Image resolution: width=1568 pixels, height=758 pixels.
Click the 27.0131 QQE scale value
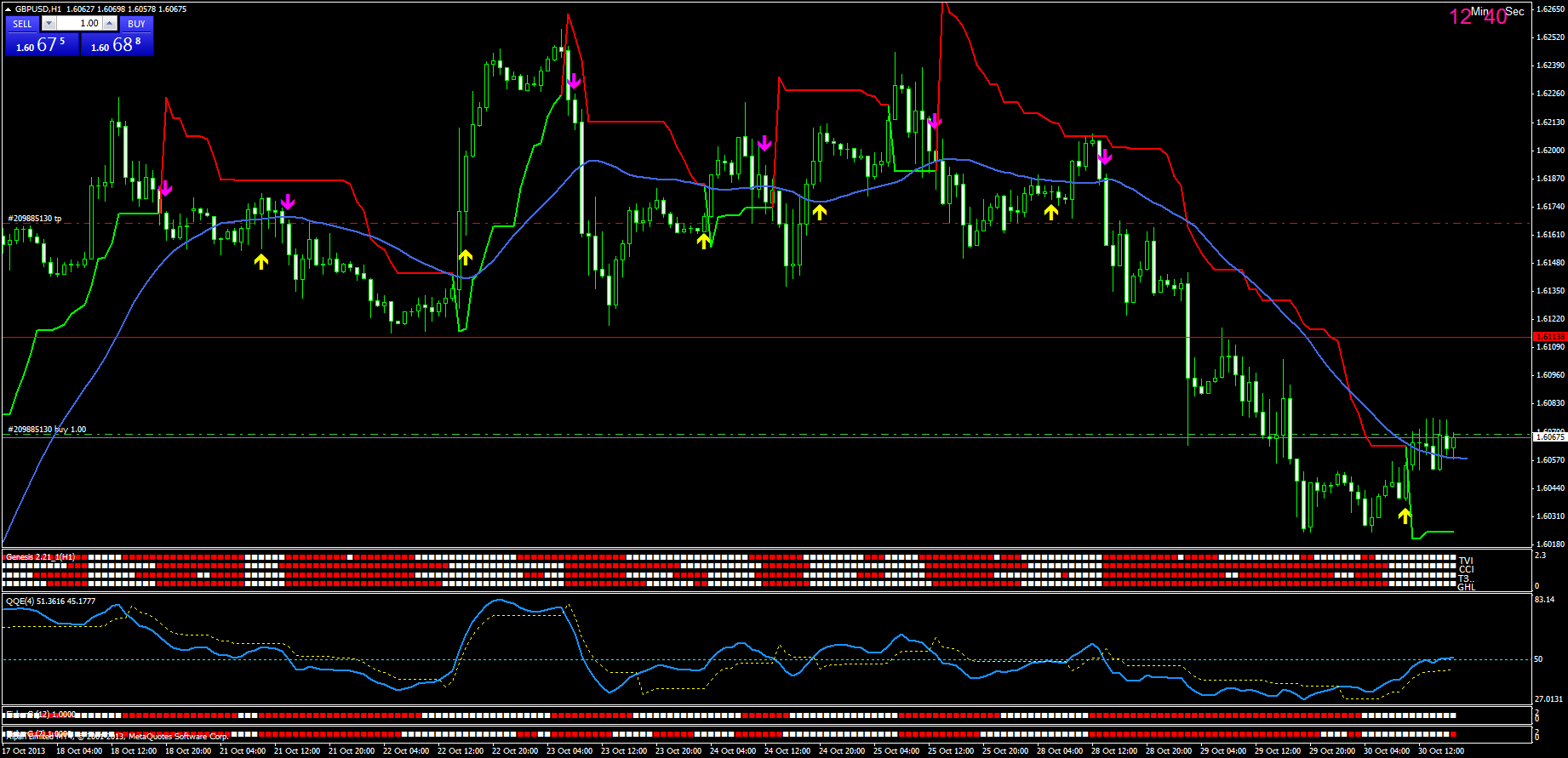coord(1548,699)
